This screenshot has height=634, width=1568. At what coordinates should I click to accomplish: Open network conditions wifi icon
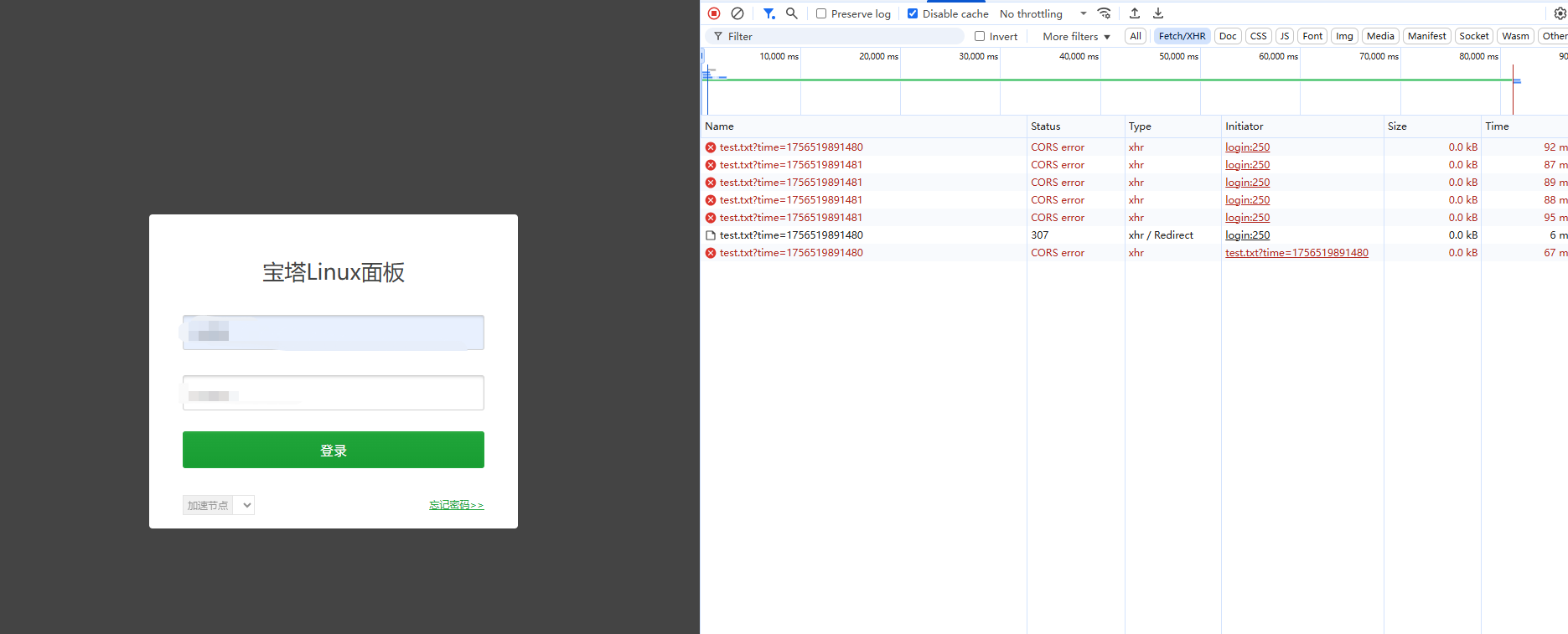click(x=1105, y=13)
